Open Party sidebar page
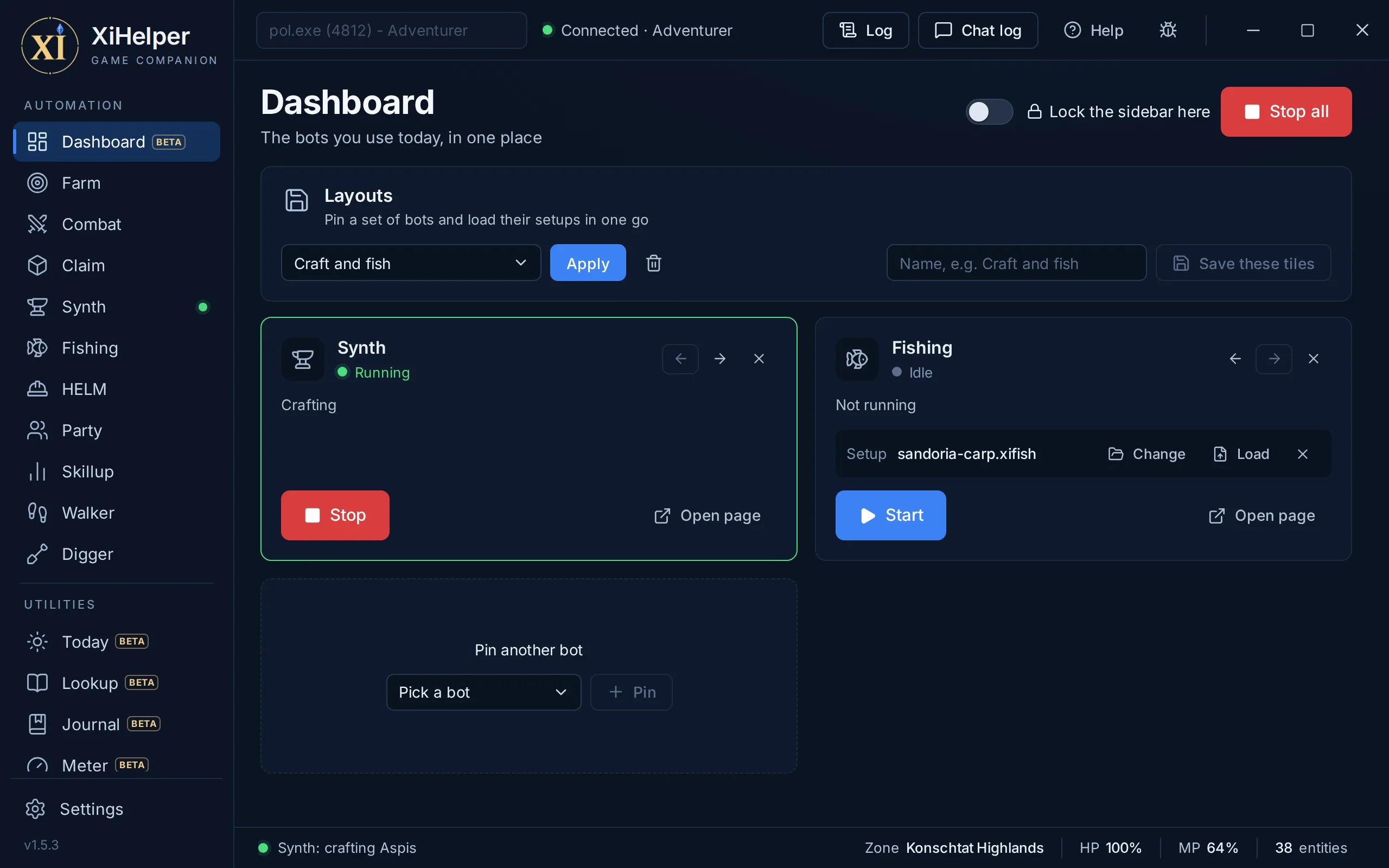This screenshot has width=1389, height=868. pos(117,431)
